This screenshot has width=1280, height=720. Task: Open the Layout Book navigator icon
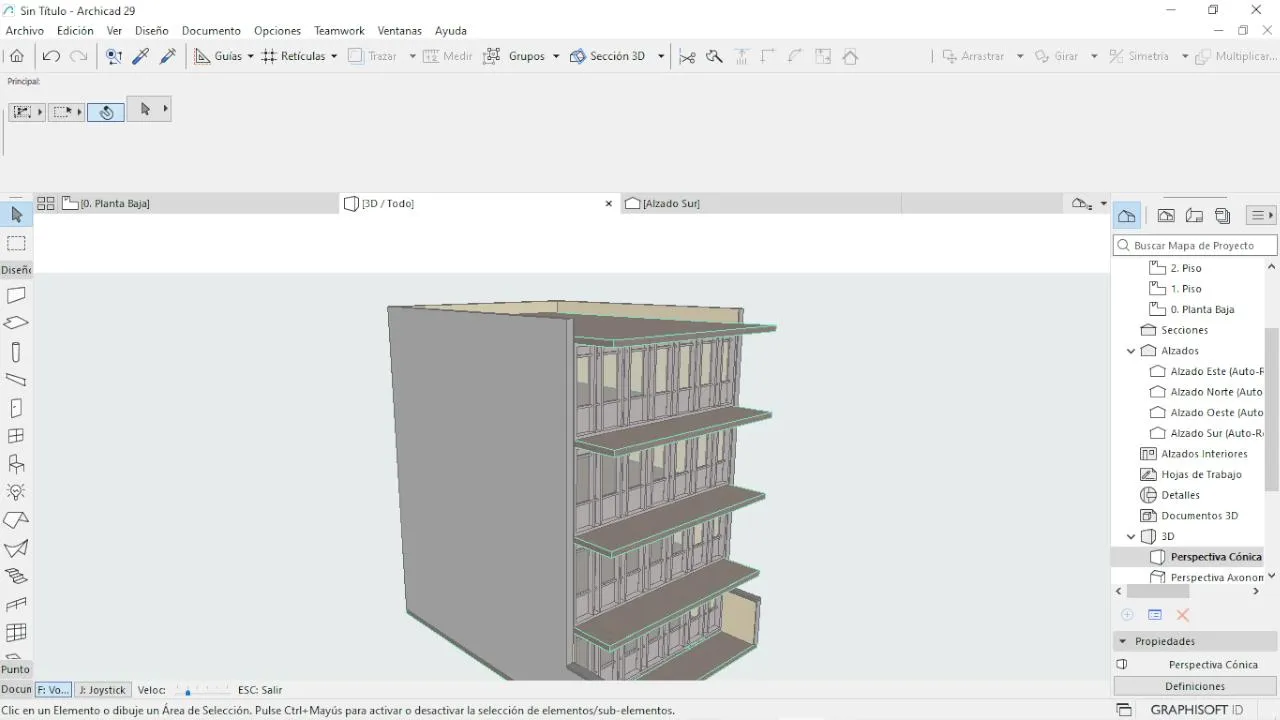(1194, 215)
